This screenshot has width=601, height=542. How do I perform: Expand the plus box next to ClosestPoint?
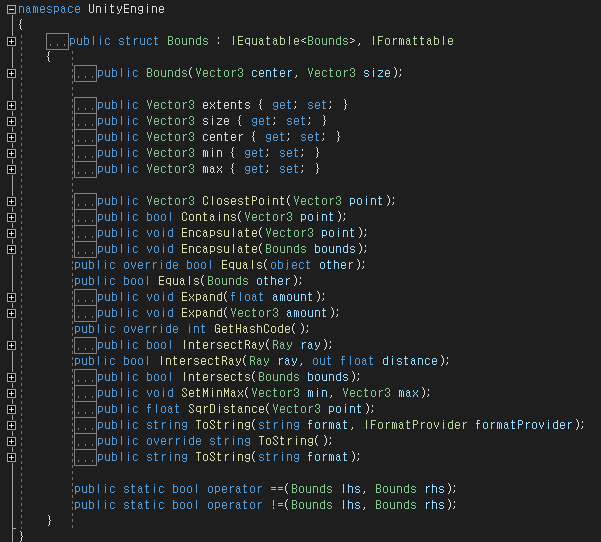tap(10, 201)
